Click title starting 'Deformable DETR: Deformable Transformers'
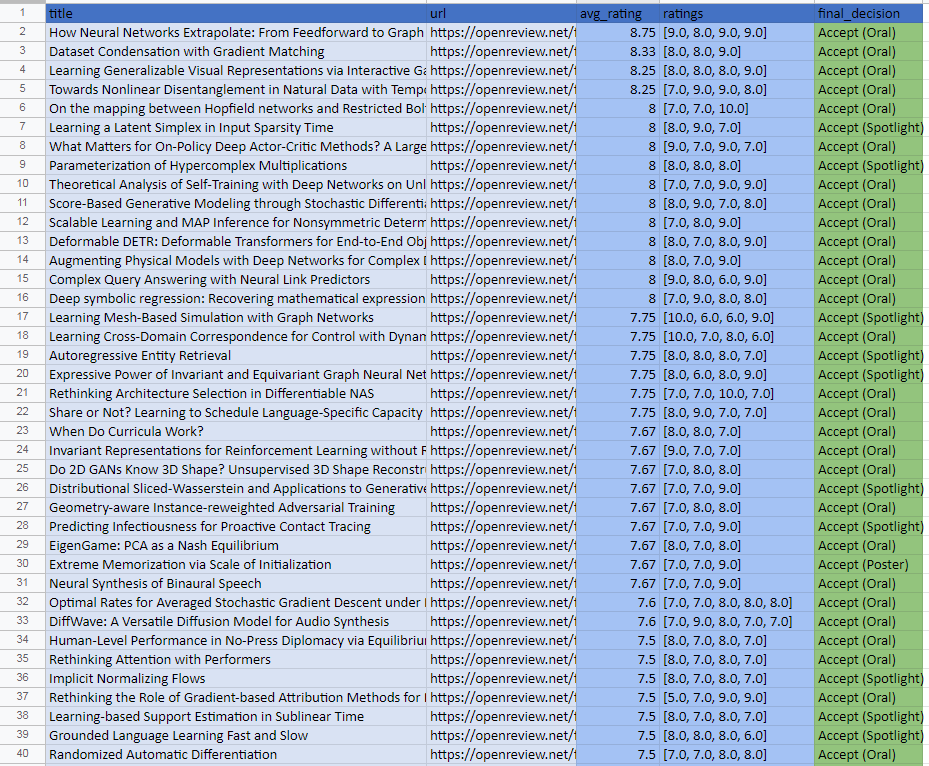Image resolution: width=929 pixels, height=766 pixels. (236, 241)
